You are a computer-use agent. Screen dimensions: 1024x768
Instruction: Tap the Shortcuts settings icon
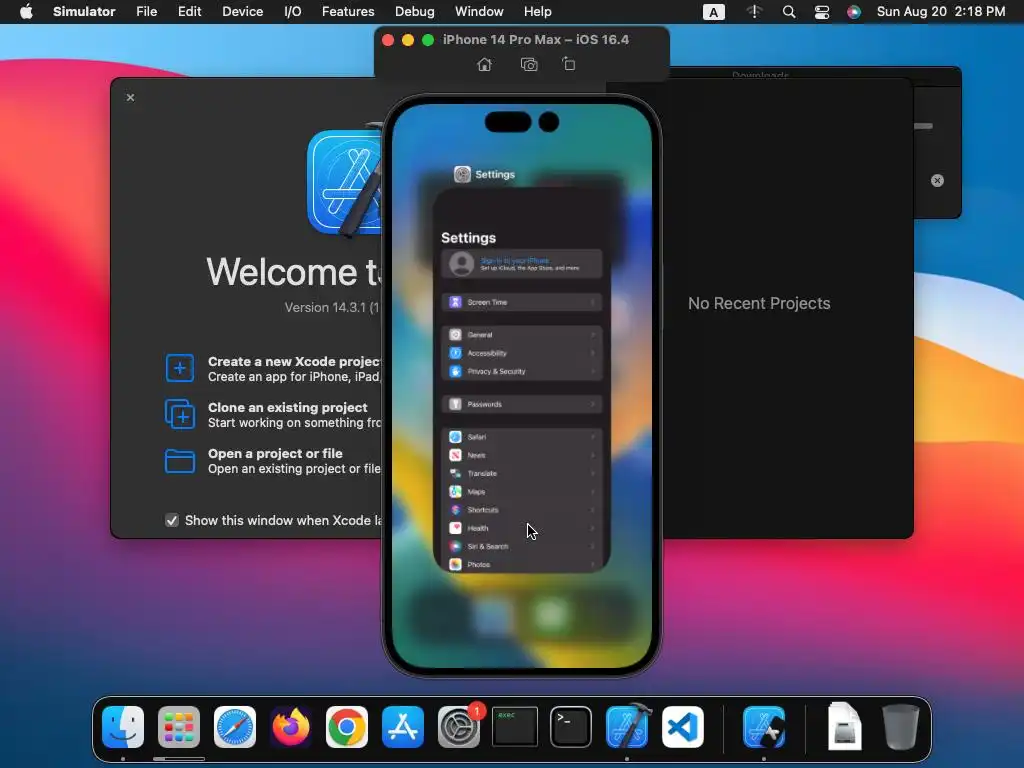(x=455, y=510)
